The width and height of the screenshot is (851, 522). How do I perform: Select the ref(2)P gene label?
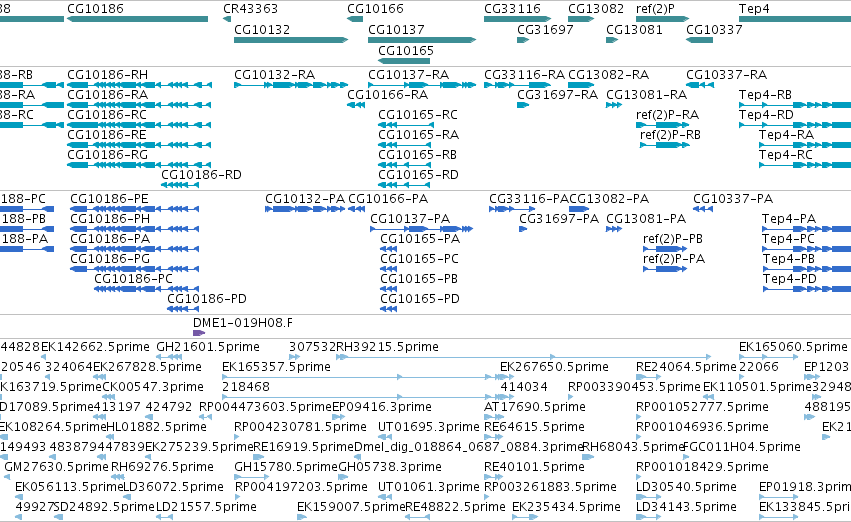tap(655, 9)
